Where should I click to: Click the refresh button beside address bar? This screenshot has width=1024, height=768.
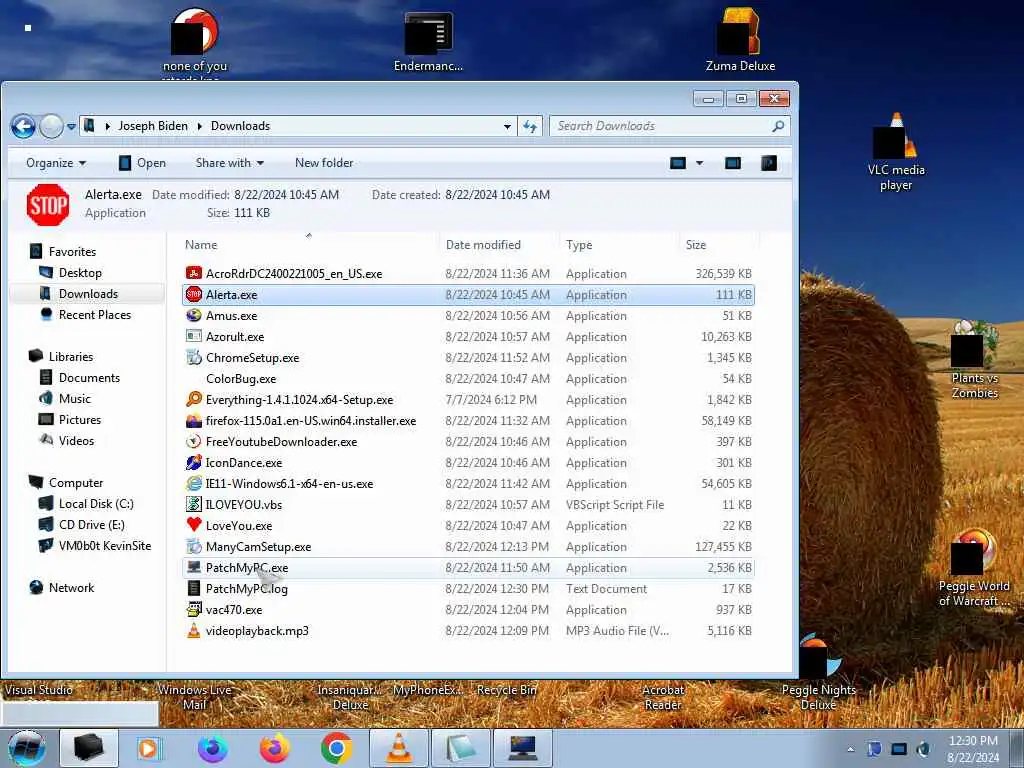(530, 127)
